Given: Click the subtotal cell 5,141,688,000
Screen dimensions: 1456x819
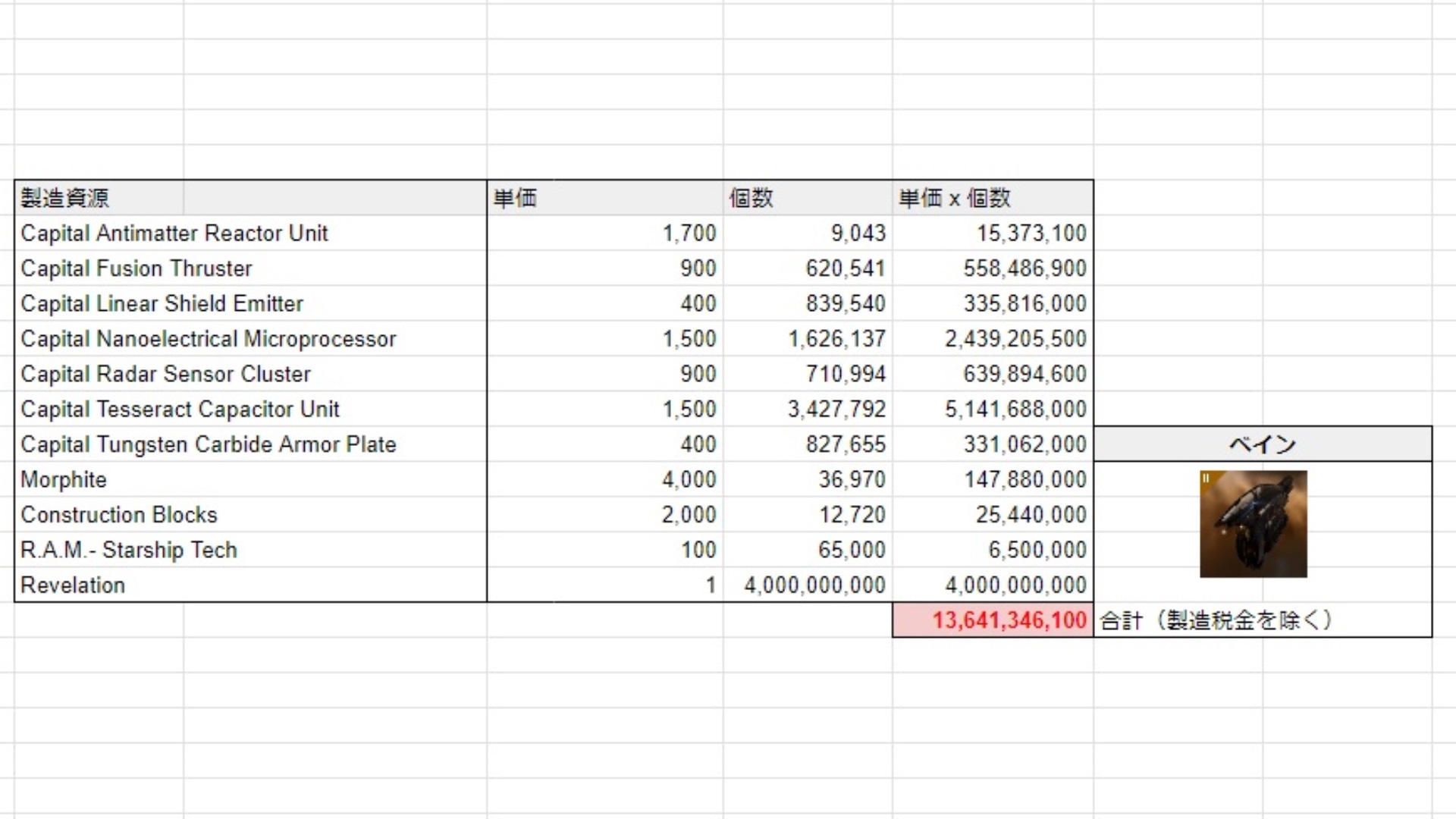Looking at the screenshot, I should [x=993, y=409].
